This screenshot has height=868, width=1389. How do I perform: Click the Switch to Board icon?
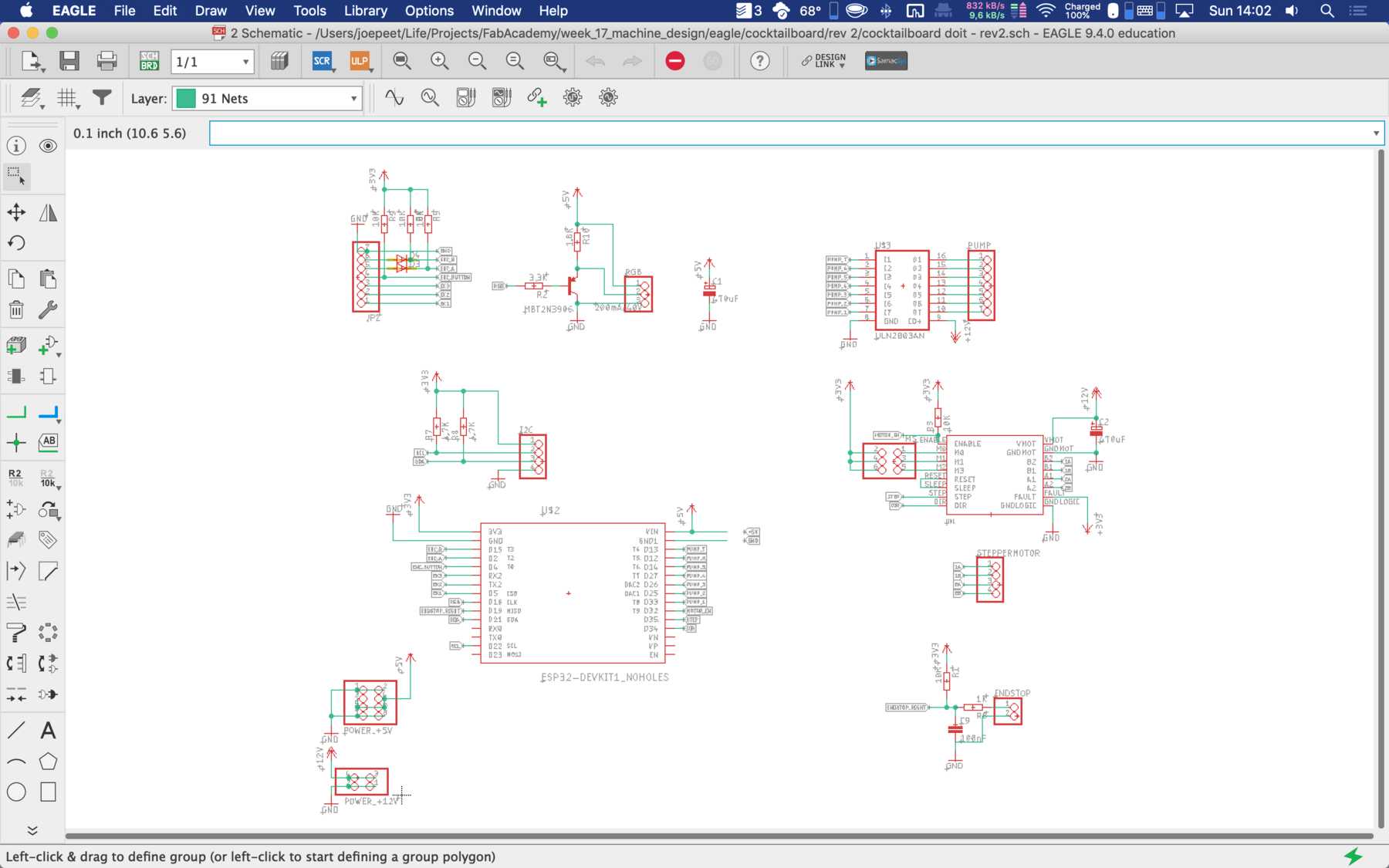149,61
